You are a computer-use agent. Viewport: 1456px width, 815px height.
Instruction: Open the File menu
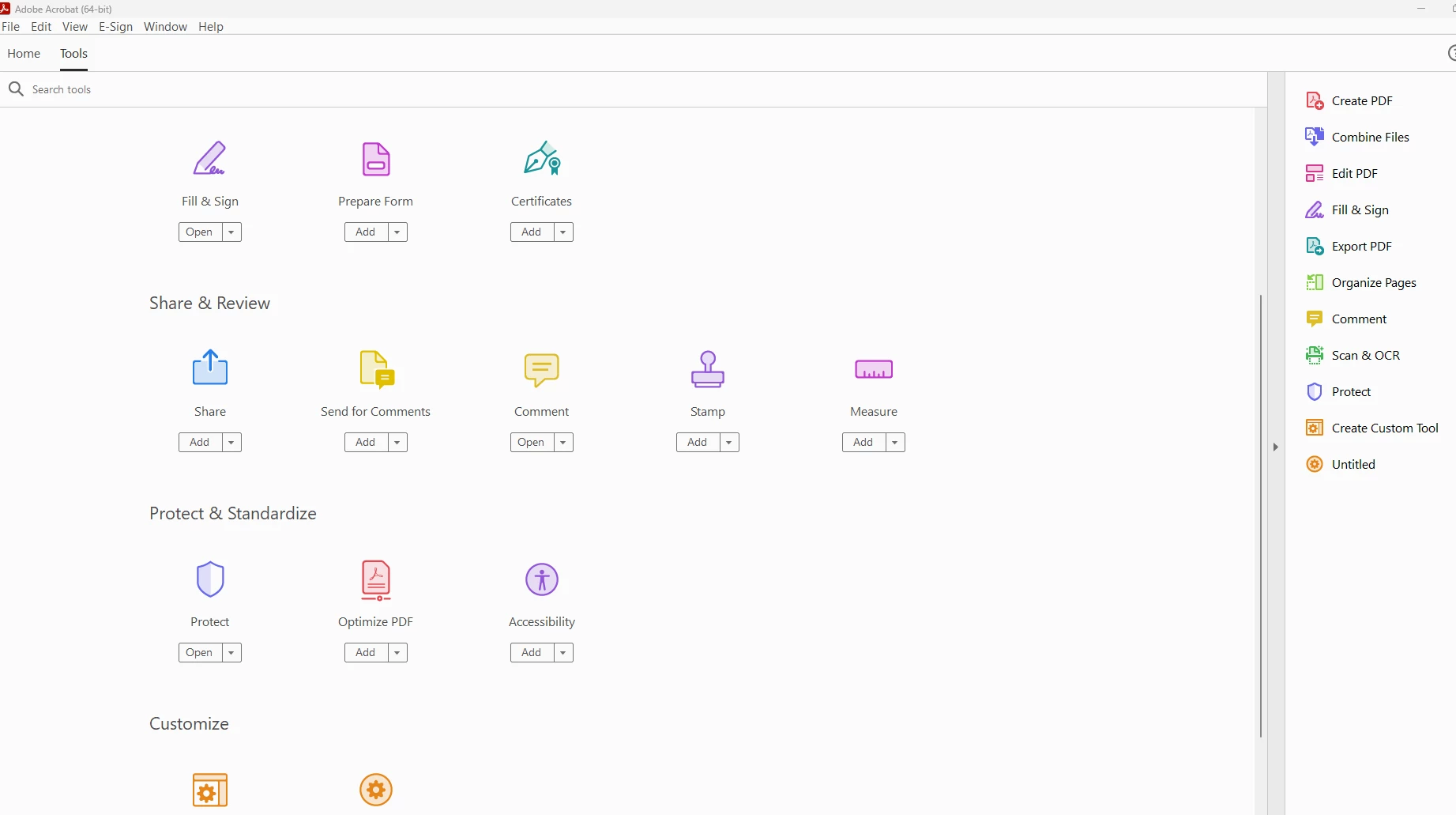coord(11,27)
